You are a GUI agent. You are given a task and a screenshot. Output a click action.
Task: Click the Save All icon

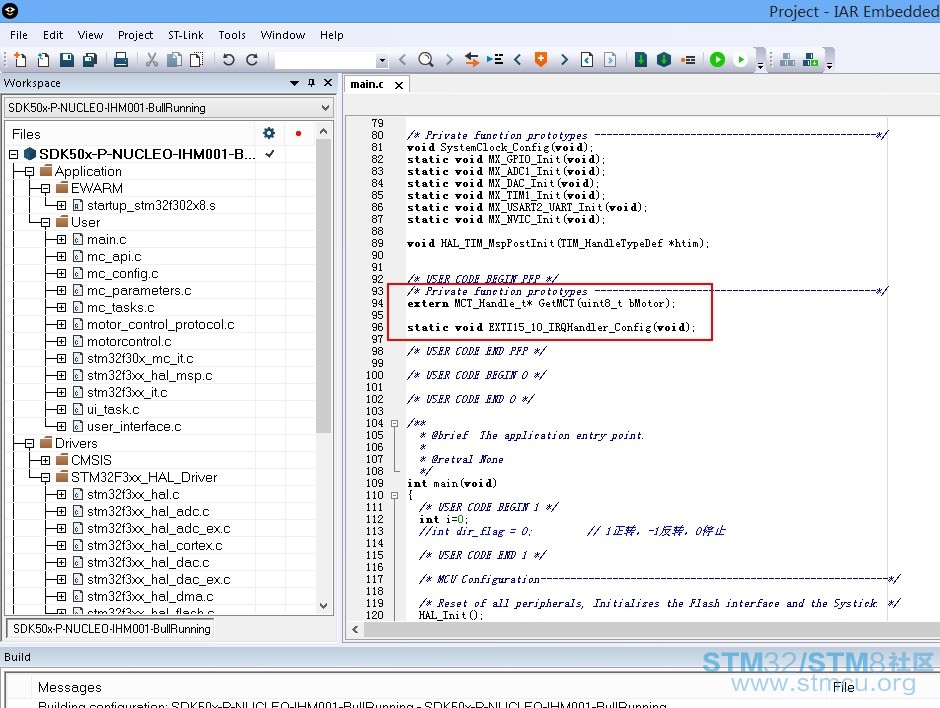[x=90, y=59]
